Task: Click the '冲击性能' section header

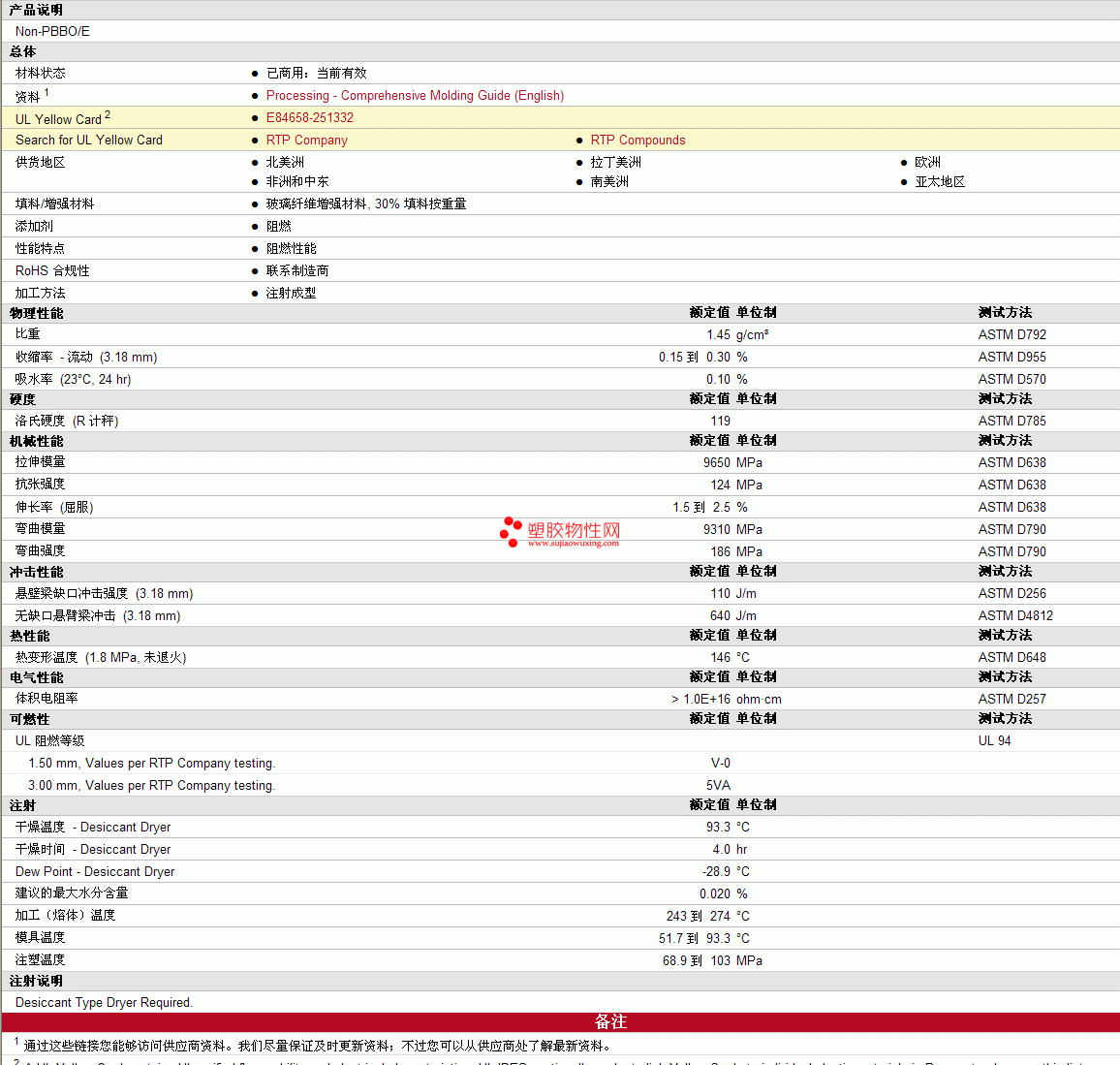Action: (37, 572)
